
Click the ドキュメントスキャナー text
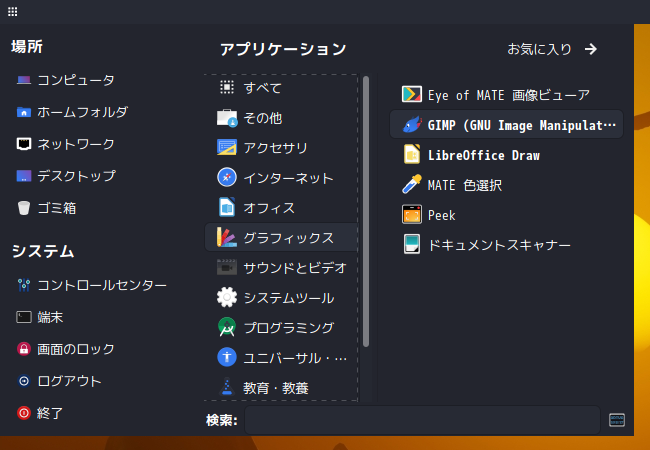499,245
